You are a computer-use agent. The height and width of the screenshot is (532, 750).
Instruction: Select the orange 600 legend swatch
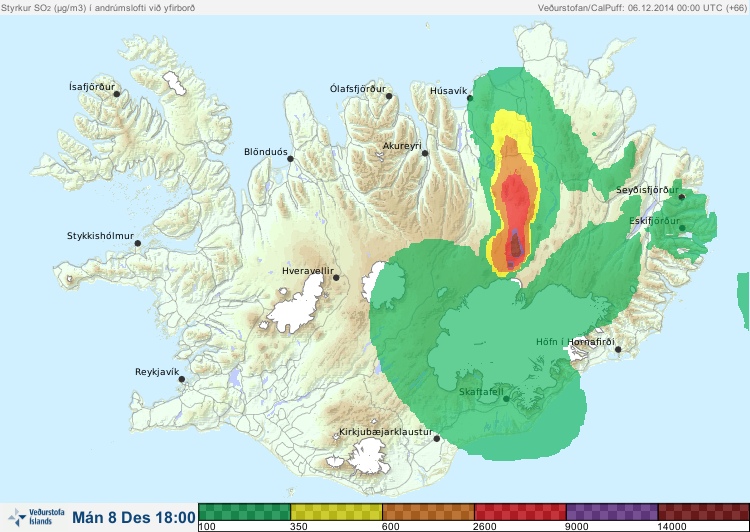point(428,512)
